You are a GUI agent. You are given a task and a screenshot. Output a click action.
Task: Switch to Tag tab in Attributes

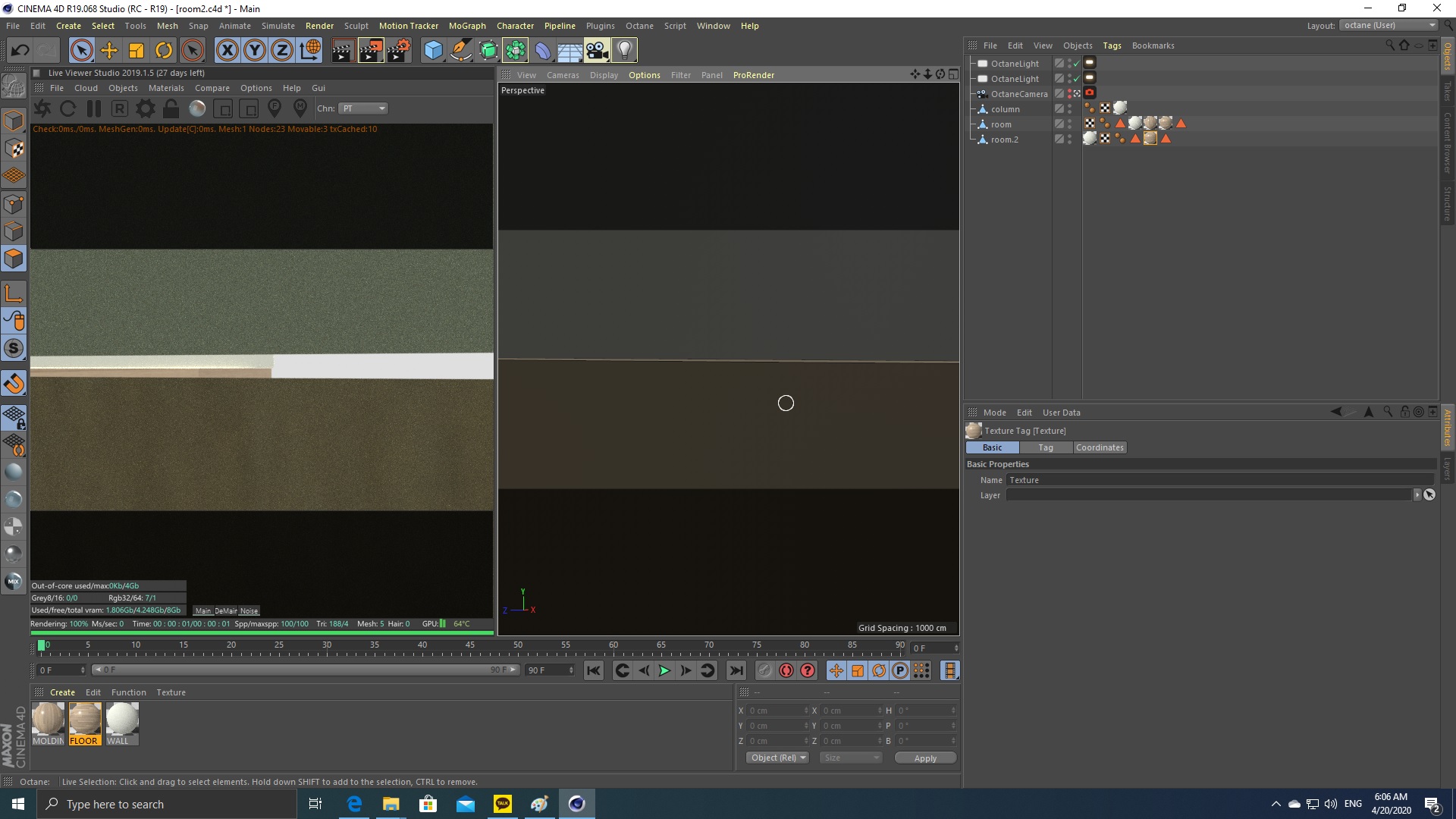pyautogui.click(x=1046, y=447)
